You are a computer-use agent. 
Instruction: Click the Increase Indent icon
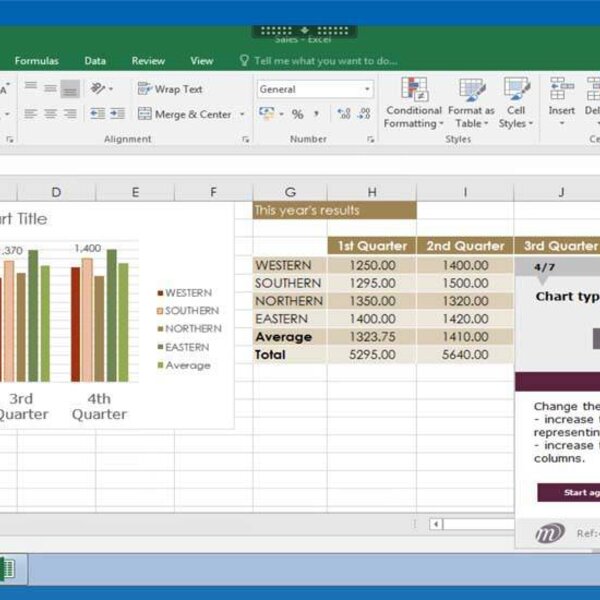(117, 114)
